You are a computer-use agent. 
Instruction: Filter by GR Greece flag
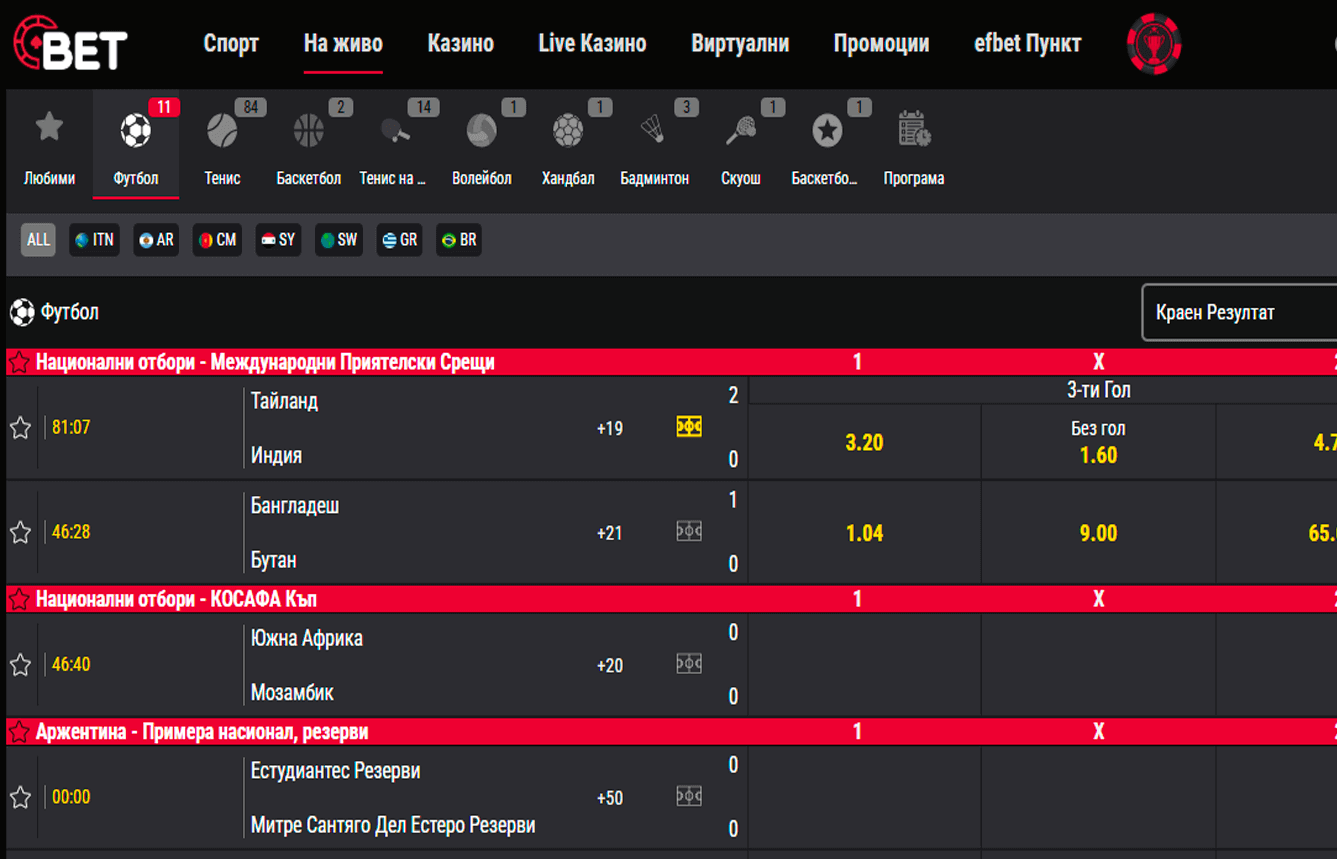(399, 240)
